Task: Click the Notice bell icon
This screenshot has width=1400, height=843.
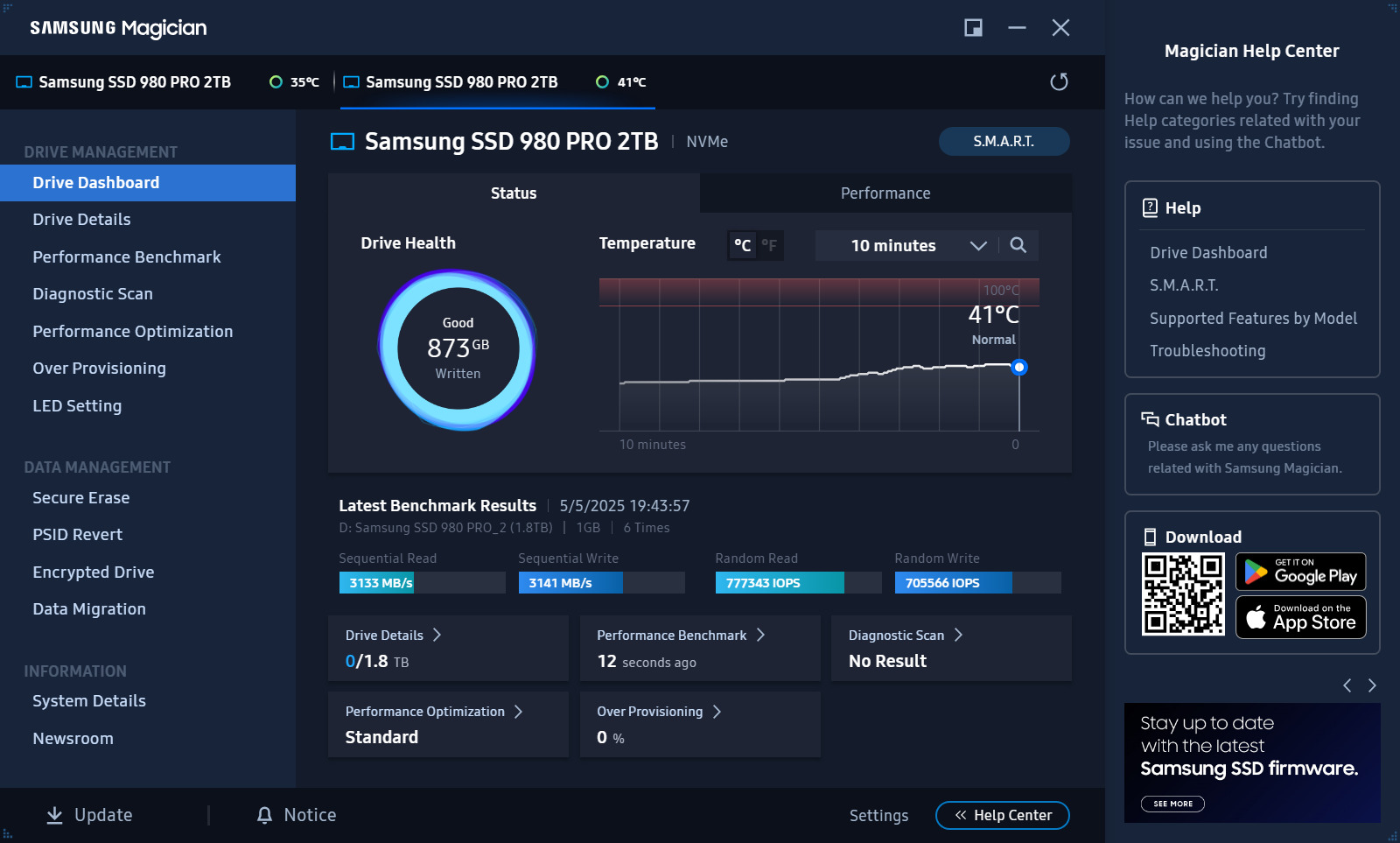Action: point(264,815)
